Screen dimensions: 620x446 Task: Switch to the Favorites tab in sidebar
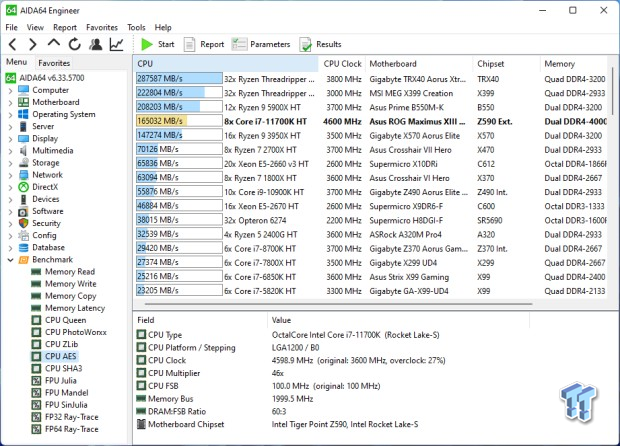(54, 63)
